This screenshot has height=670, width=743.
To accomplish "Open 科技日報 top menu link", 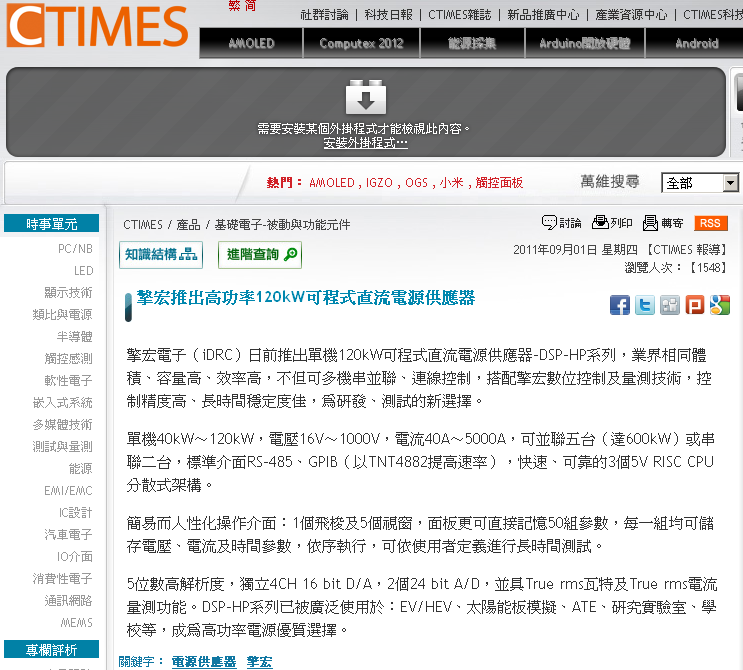I will [x=389, y=15].
